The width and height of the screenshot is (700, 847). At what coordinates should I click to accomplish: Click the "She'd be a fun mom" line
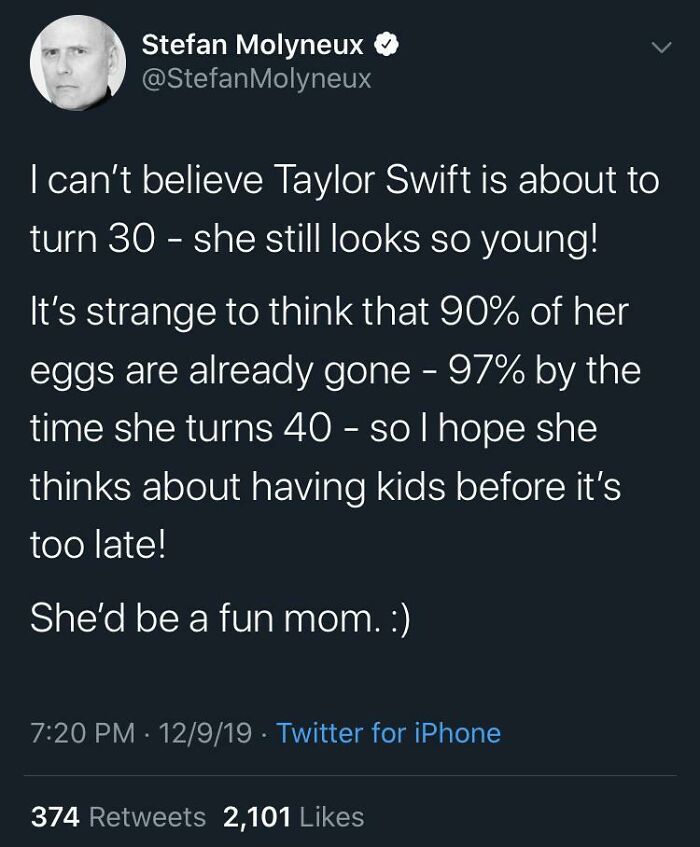point(221,618)
